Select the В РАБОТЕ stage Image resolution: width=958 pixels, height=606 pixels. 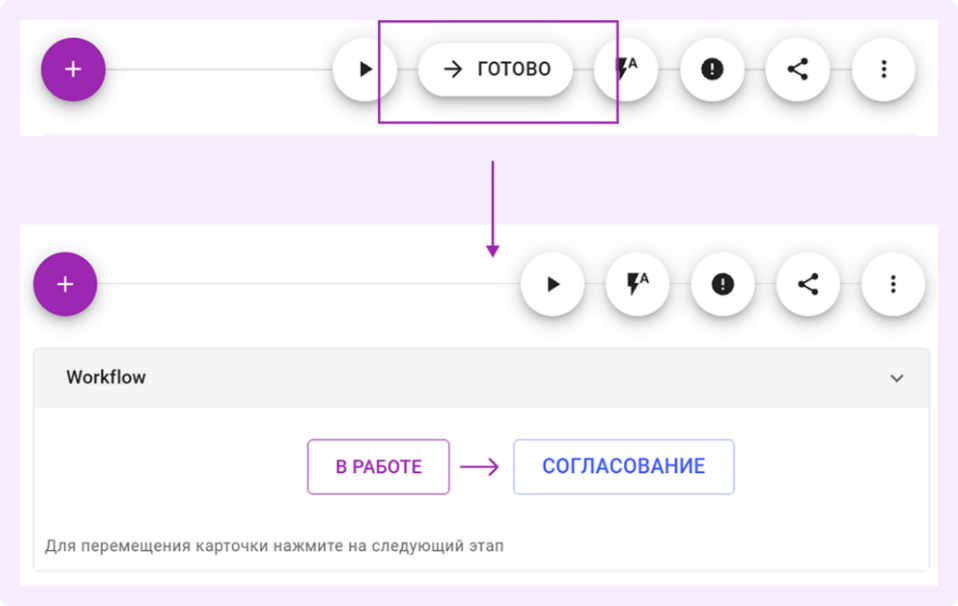point(378,467)
